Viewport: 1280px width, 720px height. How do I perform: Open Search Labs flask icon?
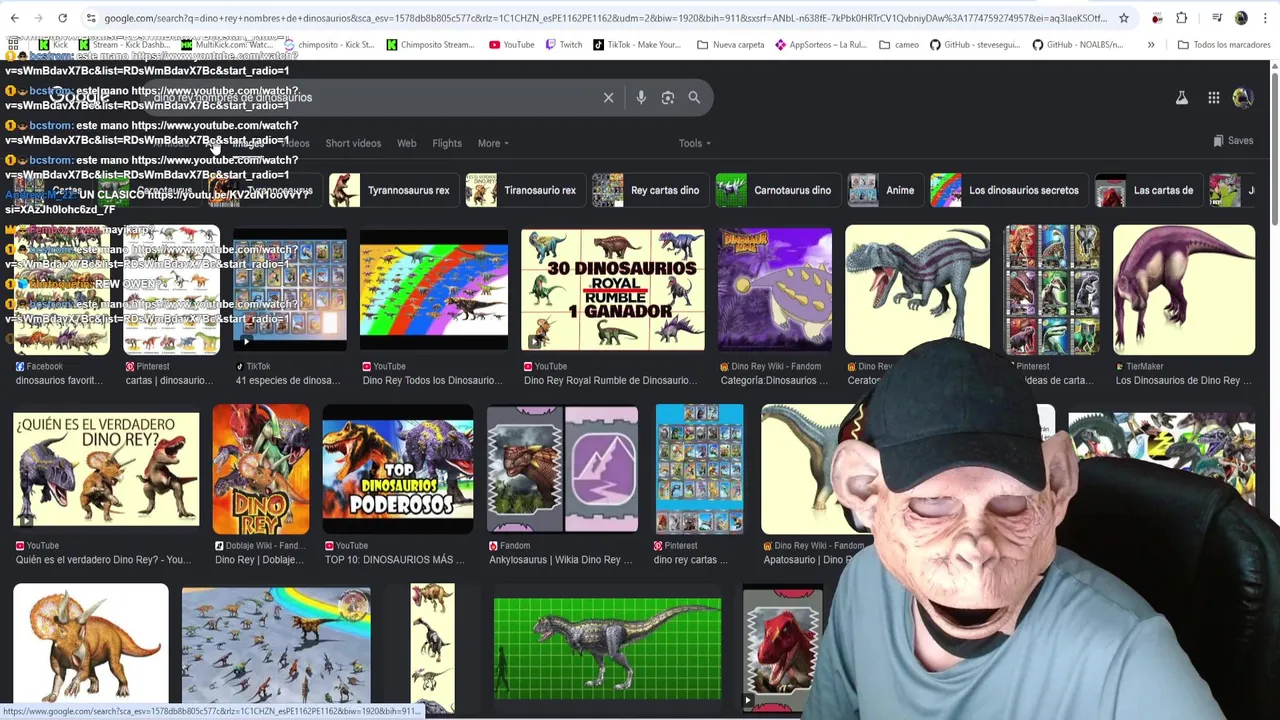(x=1182, y=98)
